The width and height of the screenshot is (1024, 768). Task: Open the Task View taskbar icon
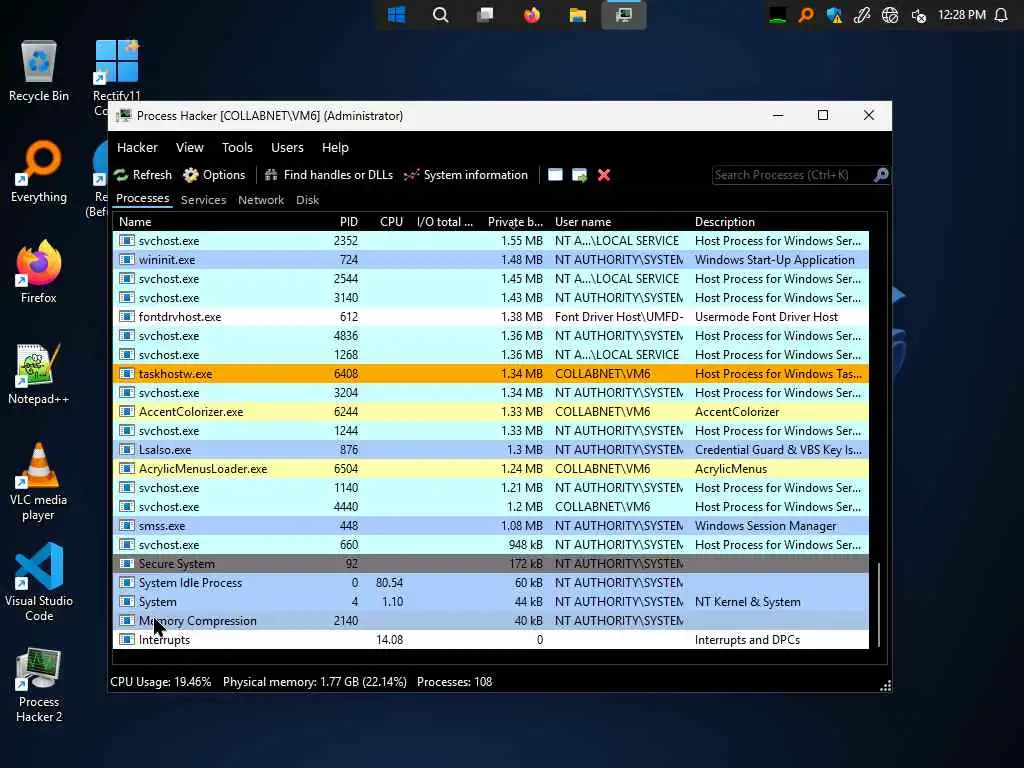click(485, 15)
